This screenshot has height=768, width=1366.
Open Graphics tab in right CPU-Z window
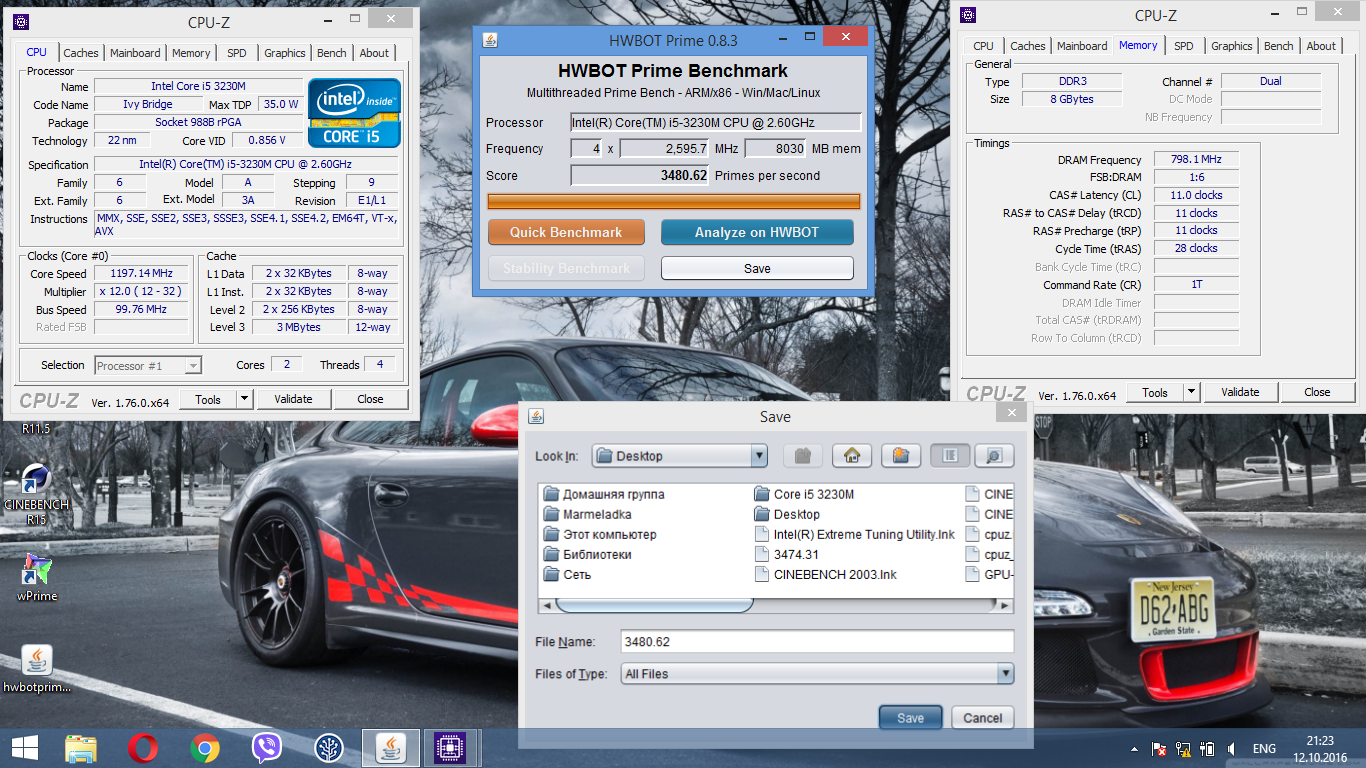click(1232, 46)
